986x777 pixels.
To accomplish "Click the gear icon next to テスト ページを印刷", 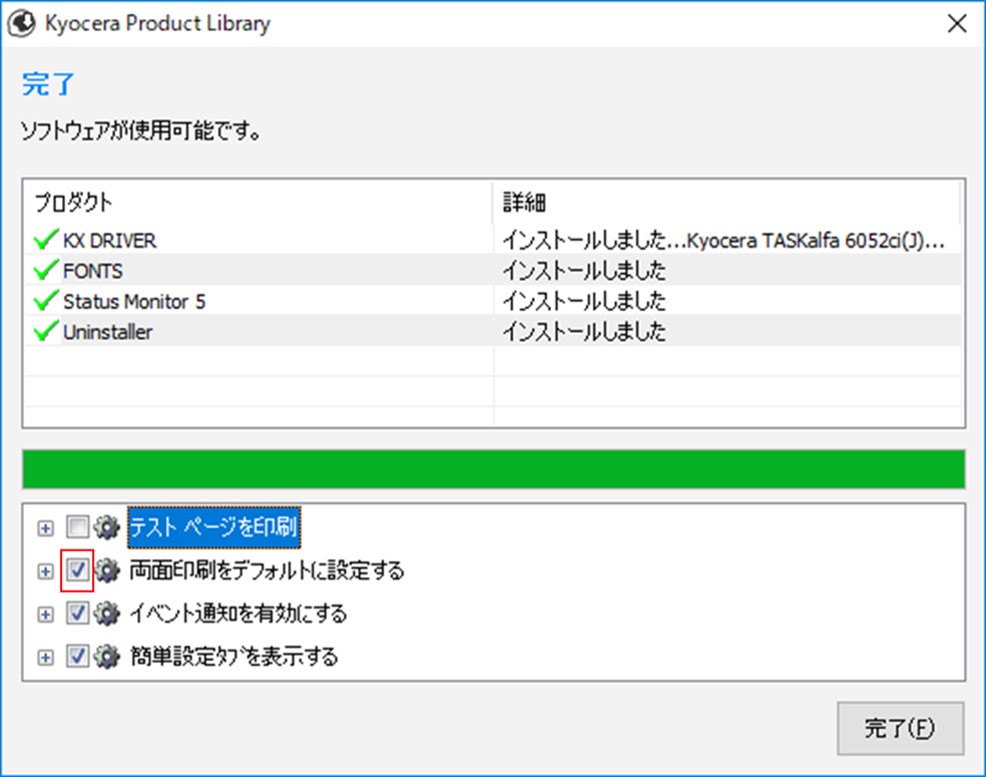I will (107, 527).
